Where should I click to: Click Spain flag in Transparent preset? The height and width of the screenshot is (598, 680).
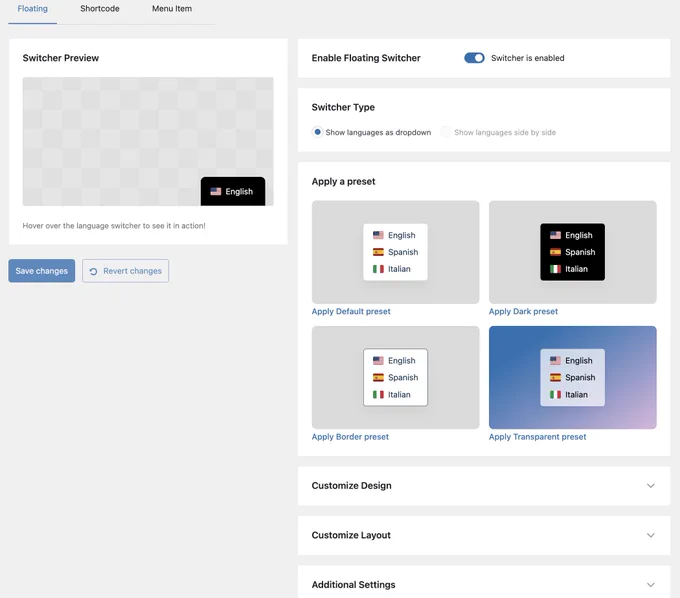[x=556, y=377]
